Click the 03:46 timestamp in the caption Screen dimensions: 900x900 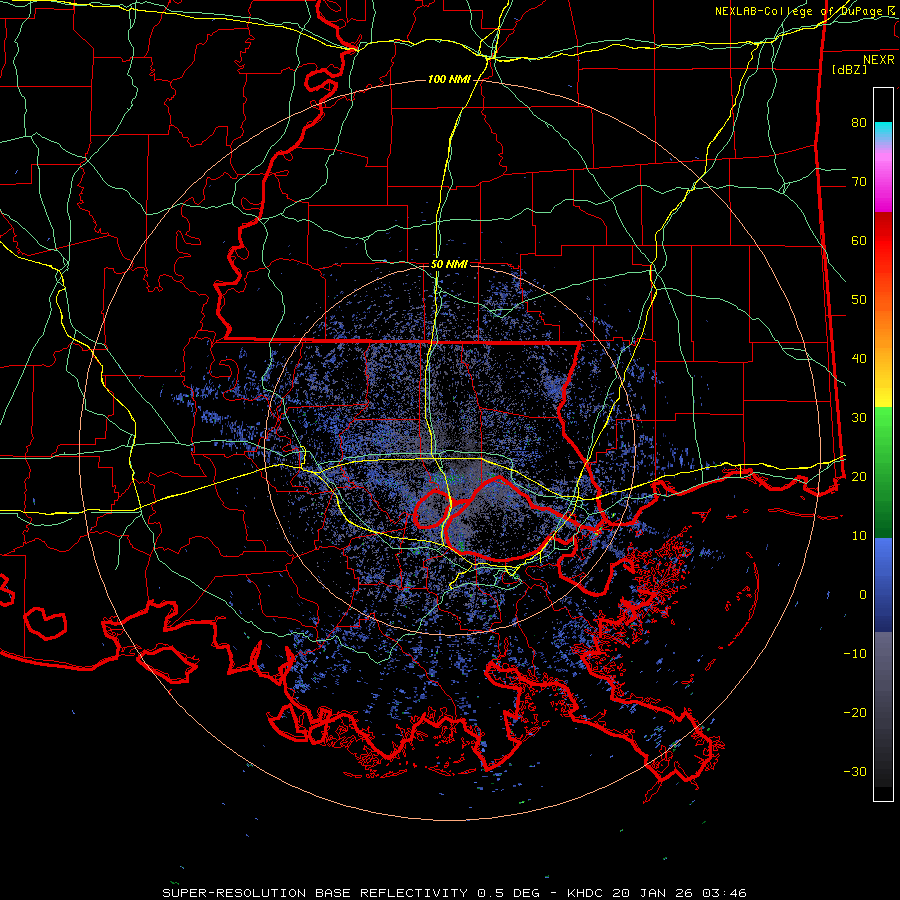pos(726,893)
